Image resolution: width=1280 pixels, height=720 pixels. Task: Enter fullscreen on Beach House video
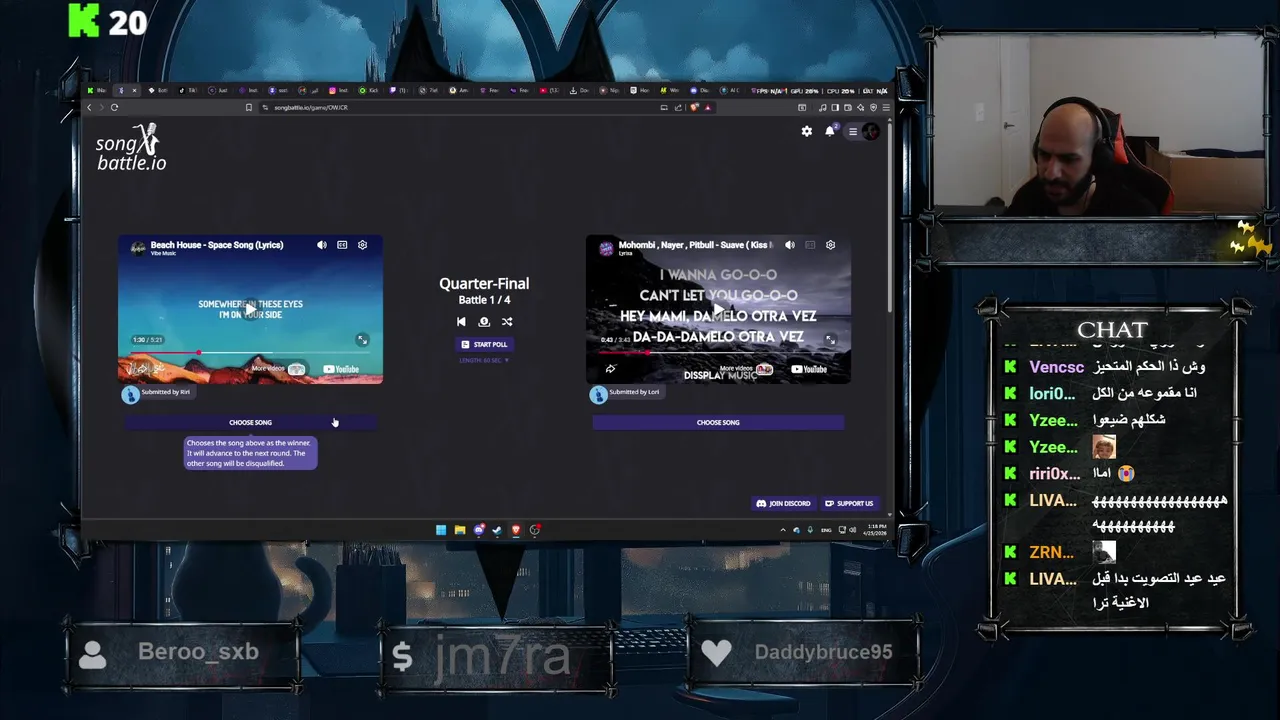pyautogui.click(x=362, y=340)
